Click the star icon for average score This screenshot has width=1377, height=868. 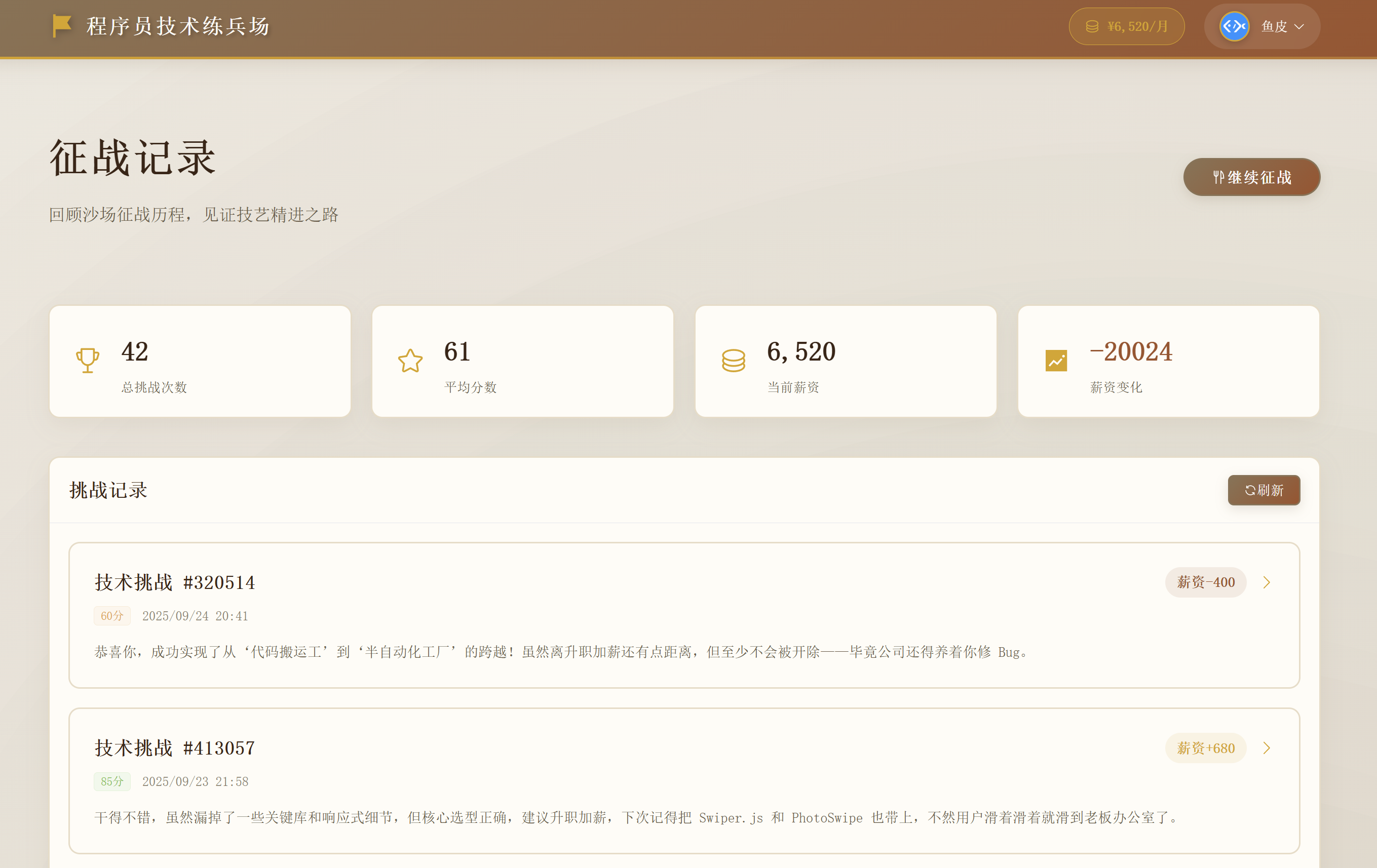pos(410,361)
